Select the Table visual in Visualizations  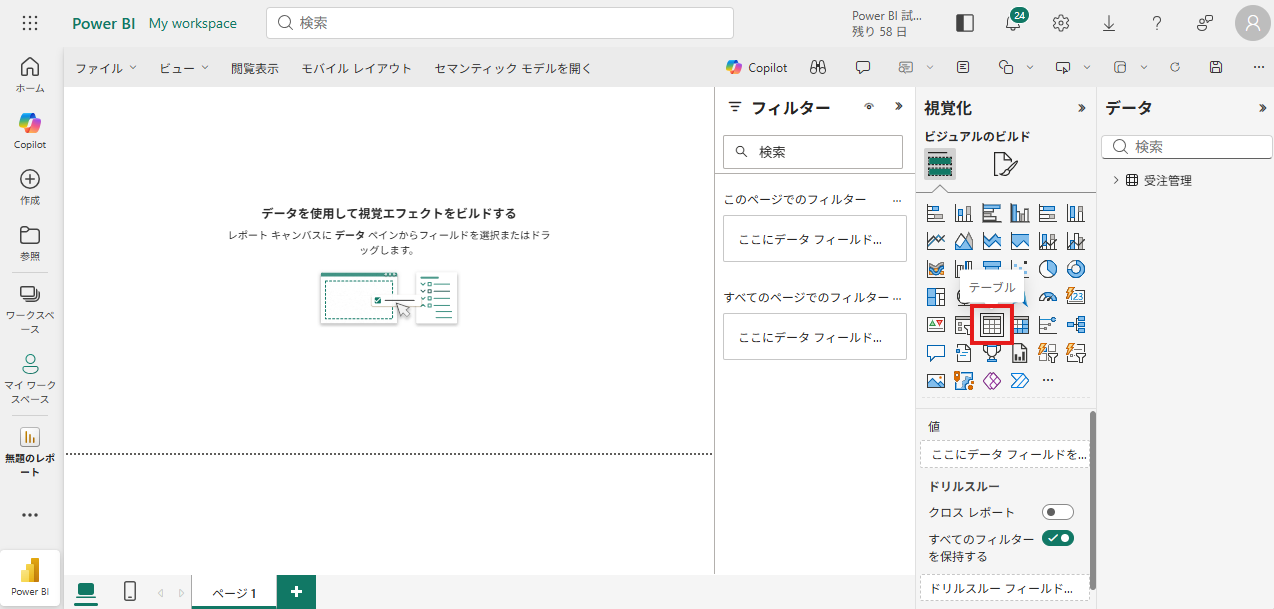992,325
